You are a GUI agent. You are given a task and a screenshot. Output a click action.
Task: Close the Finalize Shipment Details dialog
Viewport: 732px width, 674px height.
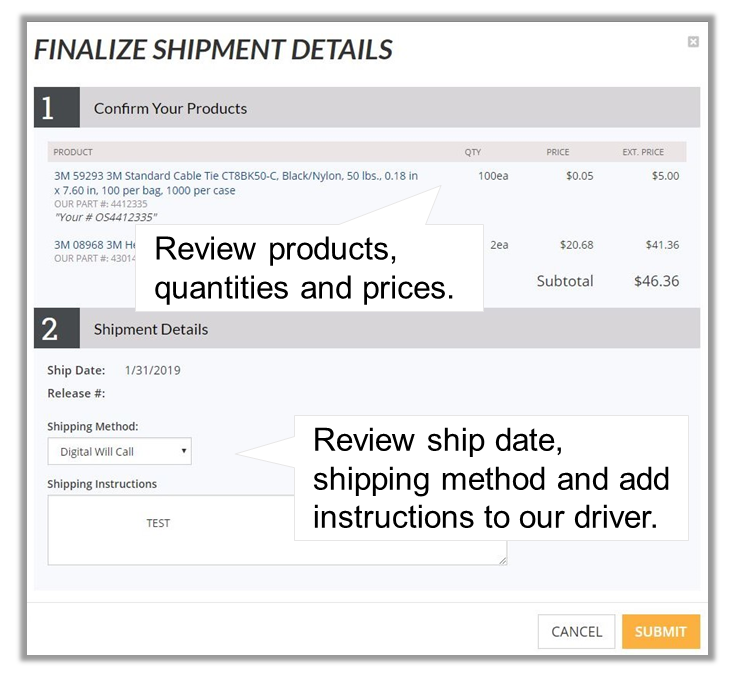point(693,42)
